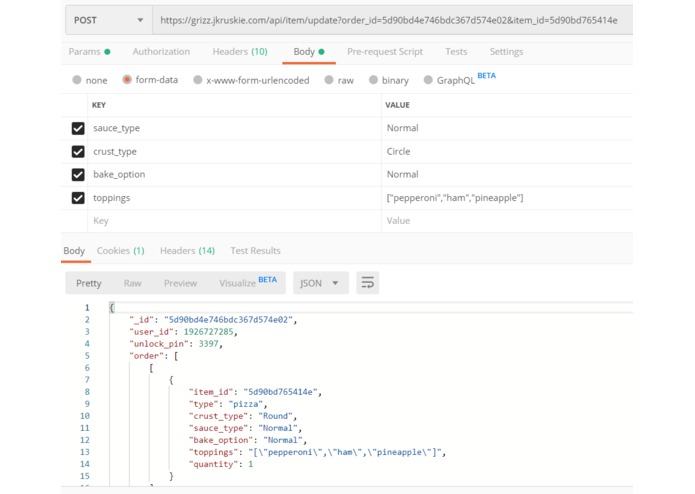Click the Circle value cell
The width and height of the screenshot is (695, 494).
point(507,152)
